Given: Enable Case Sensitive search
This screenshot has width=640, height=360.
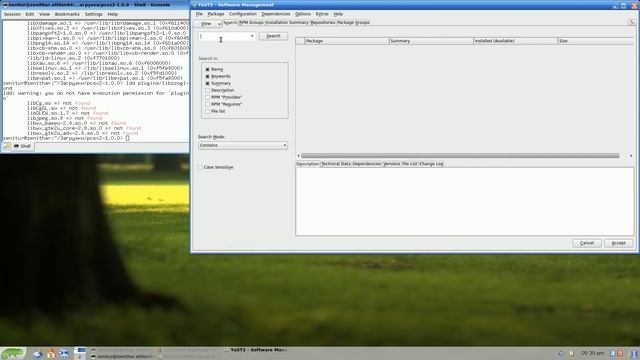Looking at the screenshot, I should click(200, 167).
